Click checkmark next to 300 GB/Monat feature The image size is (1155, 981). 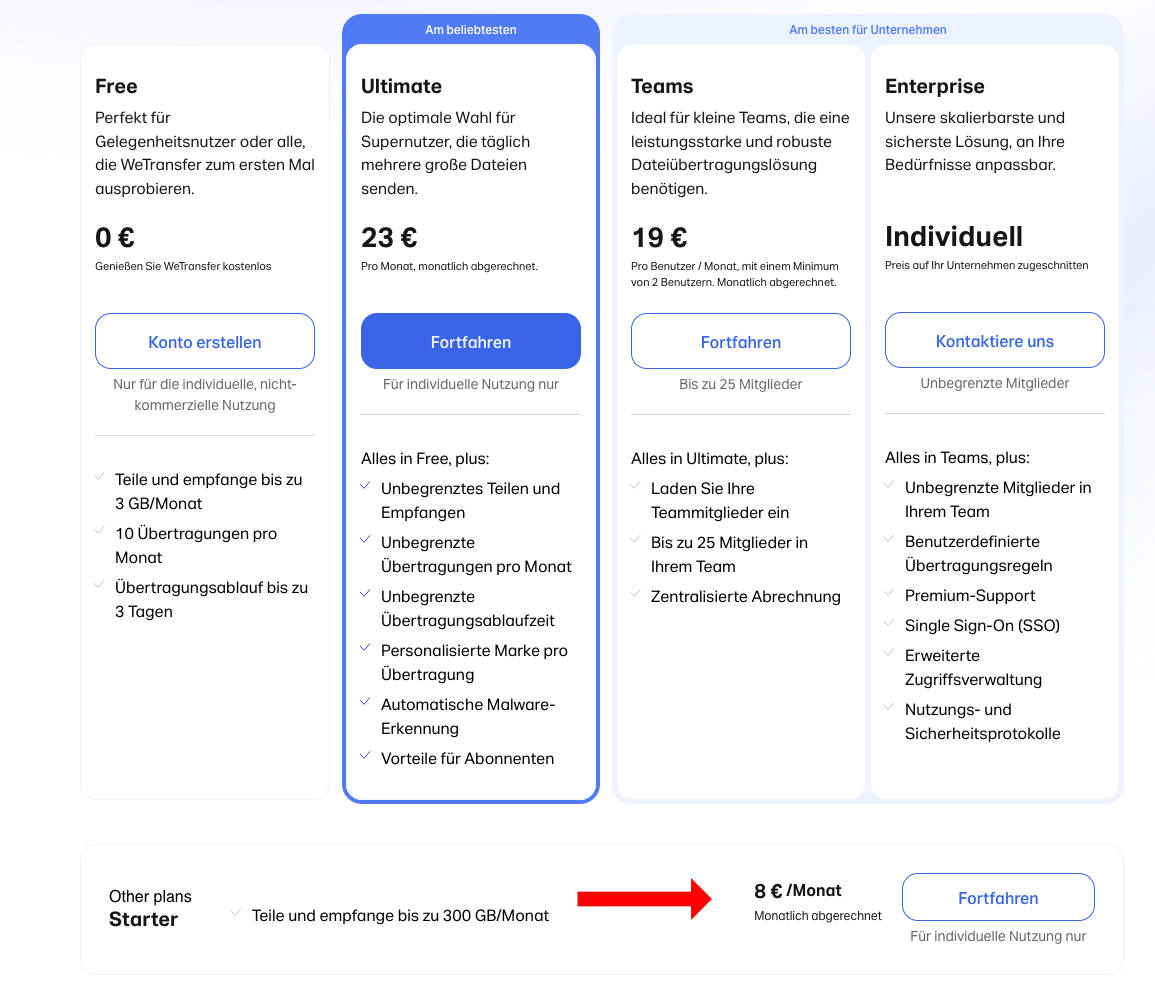pyautogui.click(x=236, y=913)
